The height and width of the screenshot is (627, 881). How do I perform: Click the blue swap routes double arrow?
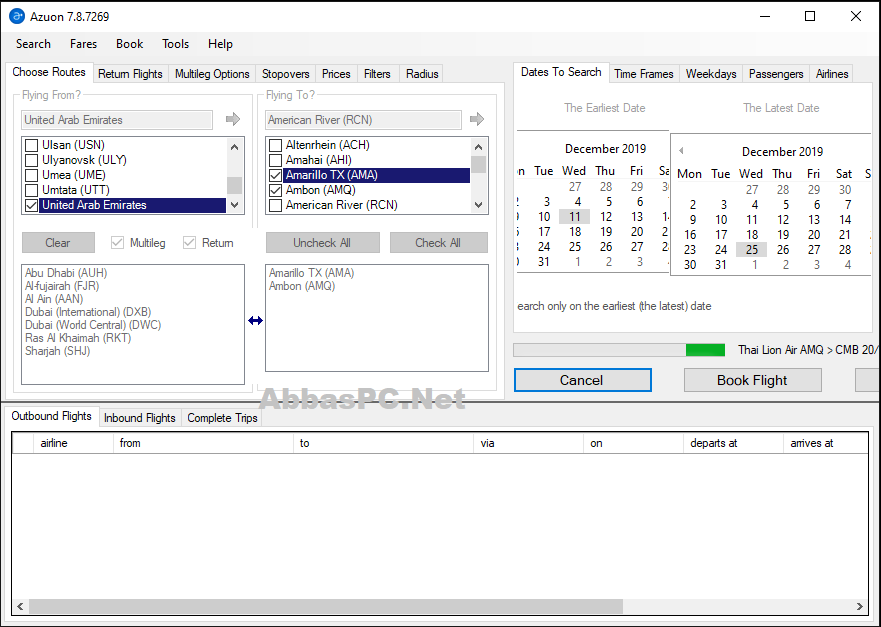coord(256,320)
